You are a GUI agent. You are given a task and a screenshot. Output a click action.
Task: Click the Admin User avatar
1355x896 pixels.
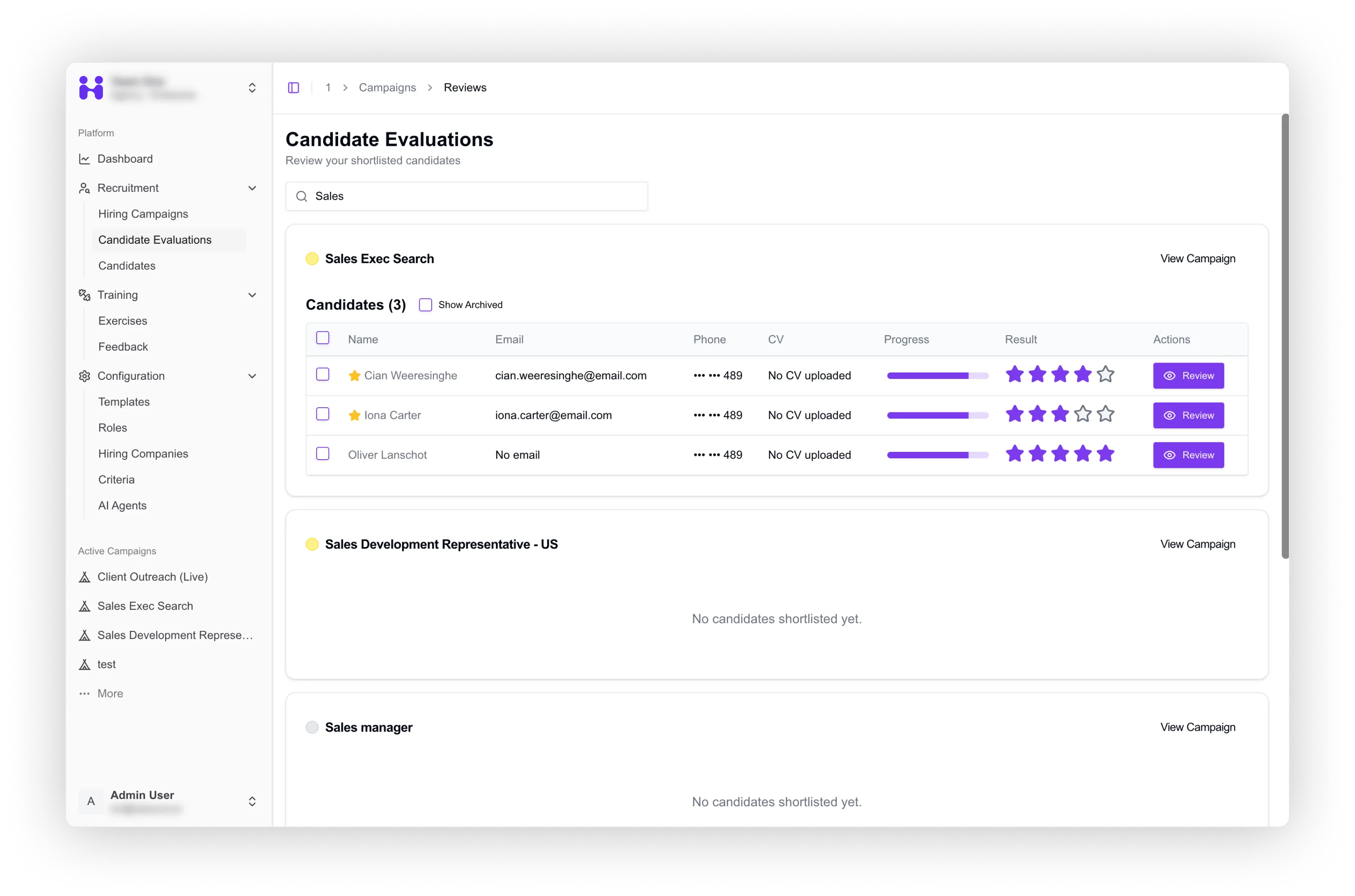pos(91,801)
